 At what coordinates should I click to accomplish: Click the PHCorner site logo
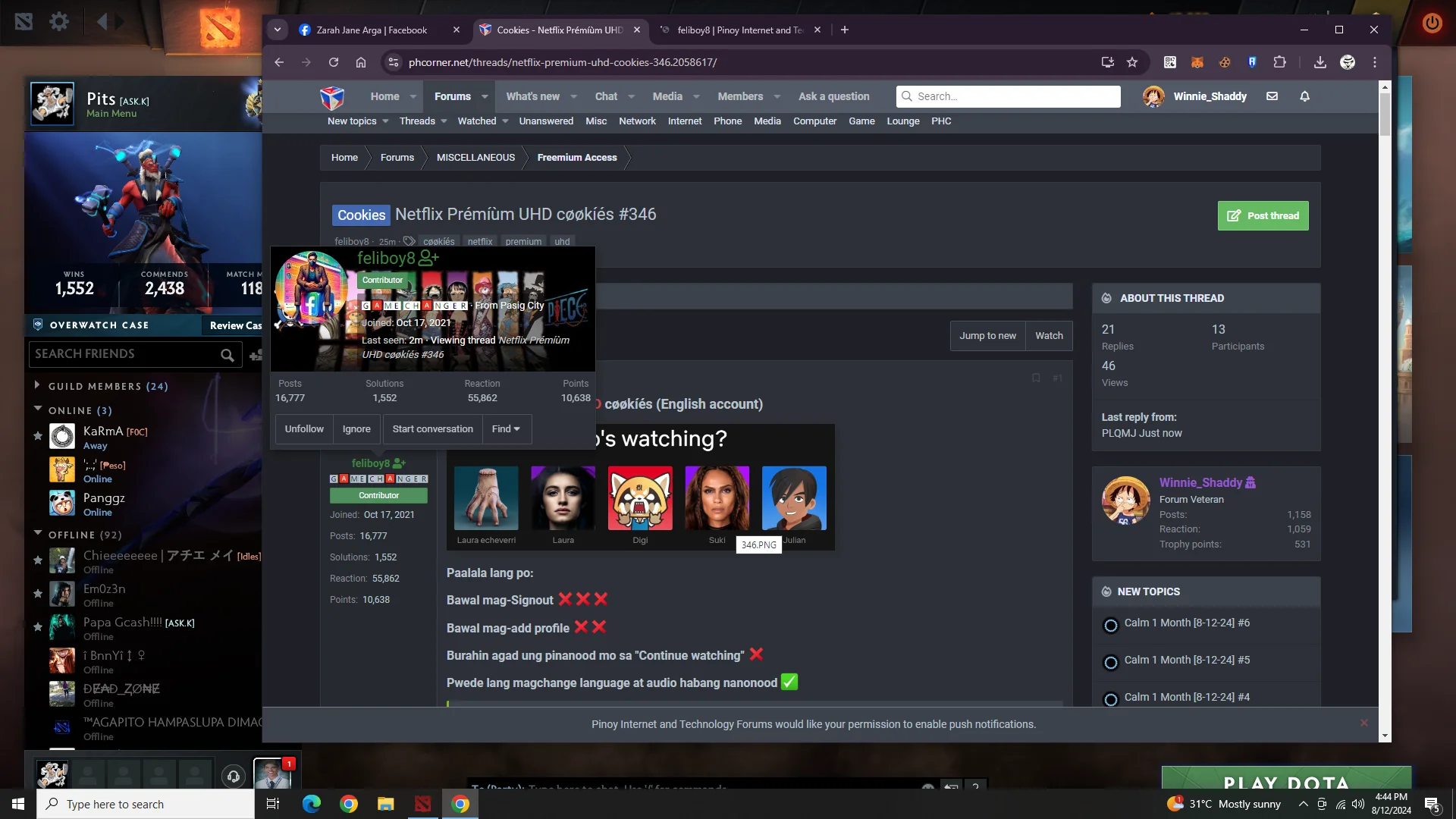pos(332,97)
